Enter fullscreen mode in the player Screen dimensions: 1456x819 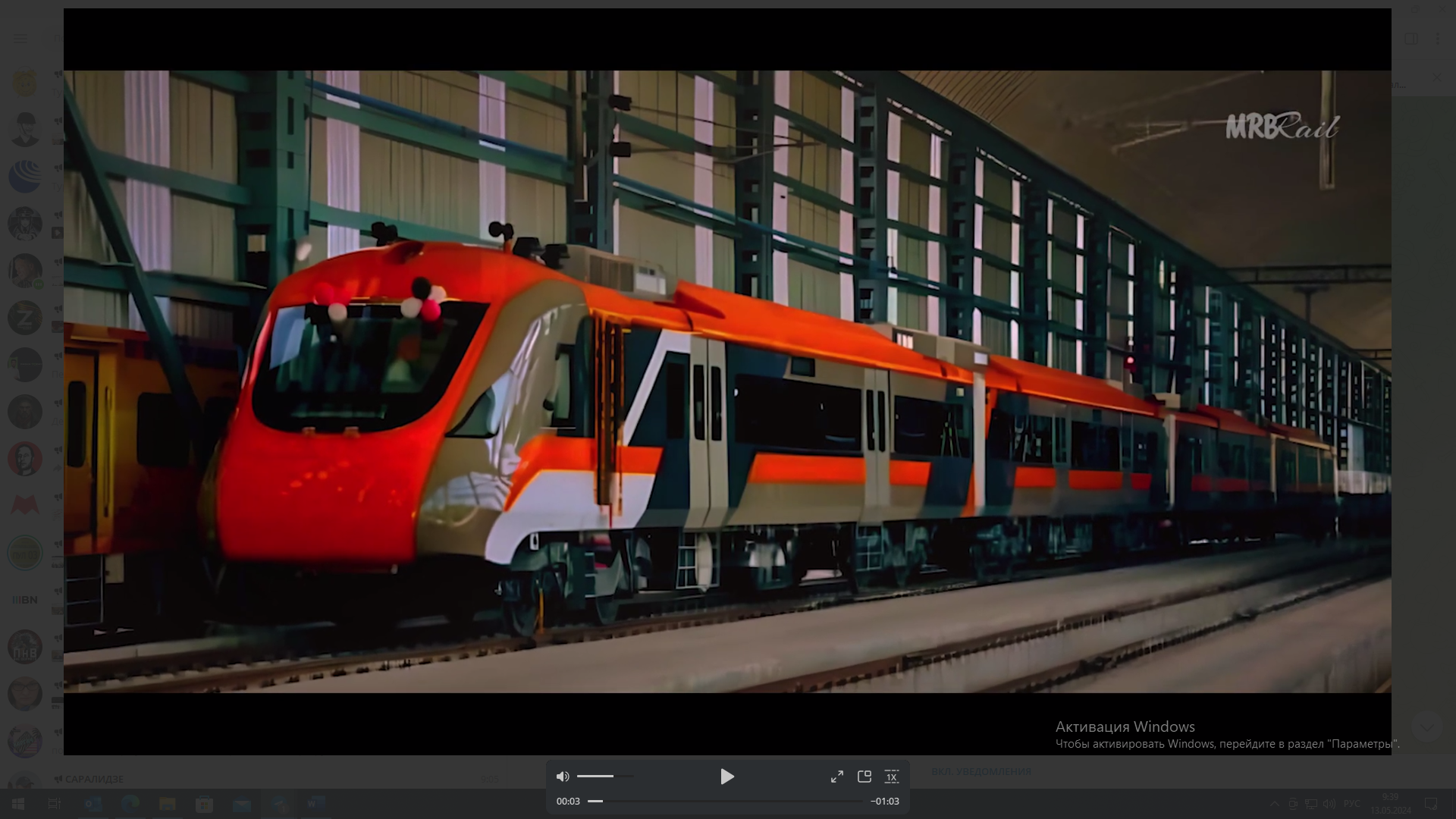click(837, 777)
